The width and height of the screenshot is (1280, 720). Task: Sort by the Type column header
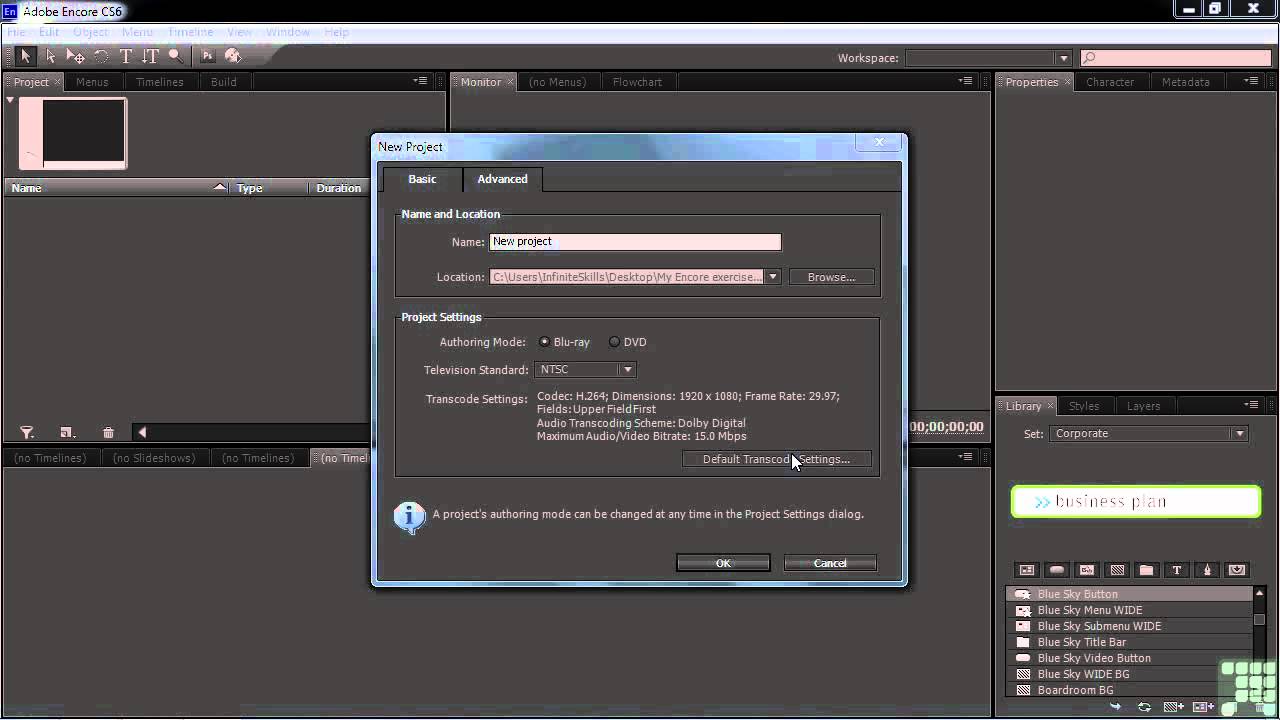(x=270, y=188)
